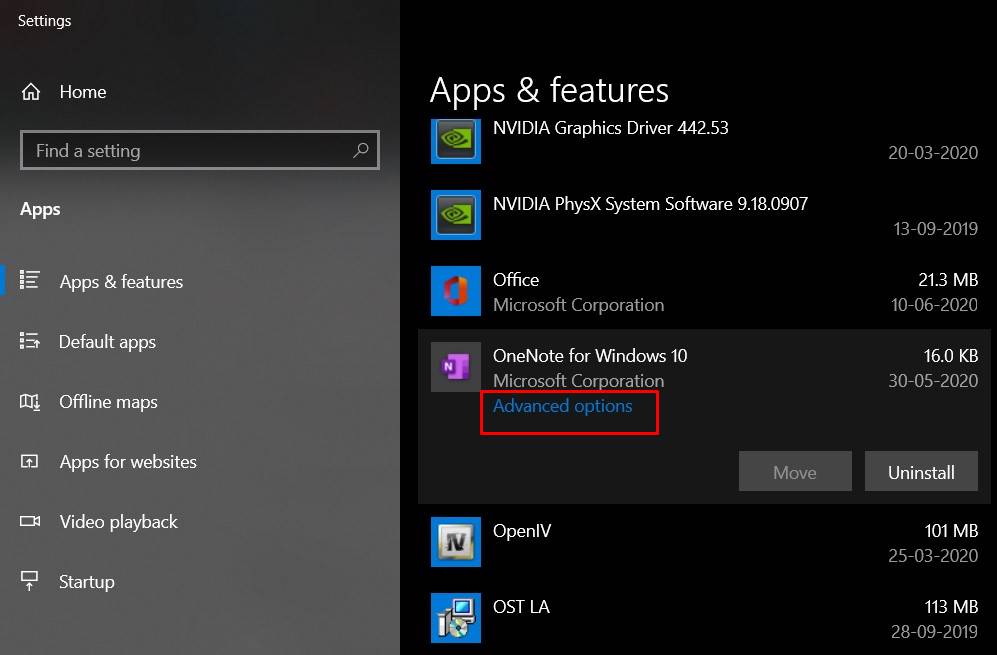Click the Office app icon
This screenshot has width=997, height=655.
tap(456, 291)
